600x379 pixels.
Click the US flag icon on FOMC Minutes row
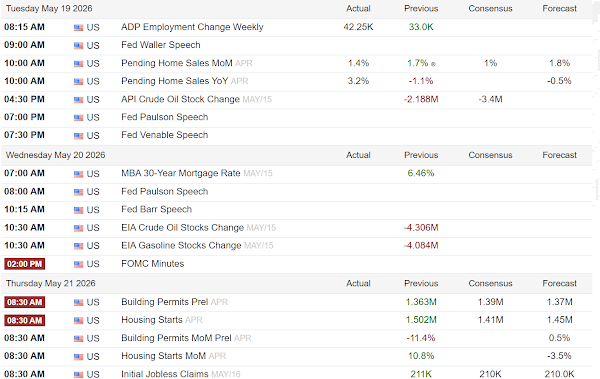pyautogui.click(x=78, y=264)
